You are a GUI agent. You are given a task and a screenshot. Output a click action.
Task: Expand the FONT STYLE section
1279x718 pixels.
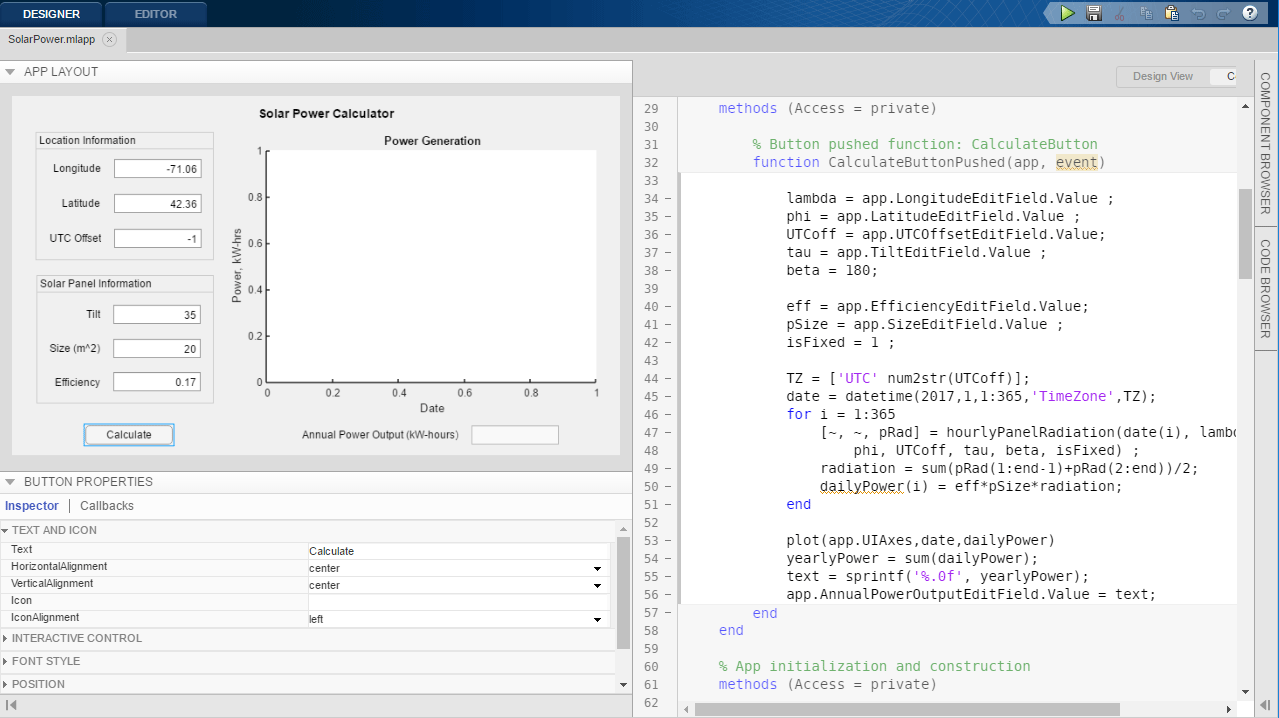(46, 661)
